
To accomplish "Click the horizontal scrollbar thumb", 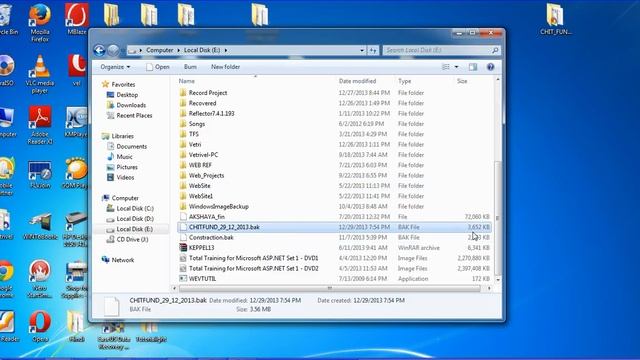I will tap(330, 288).
